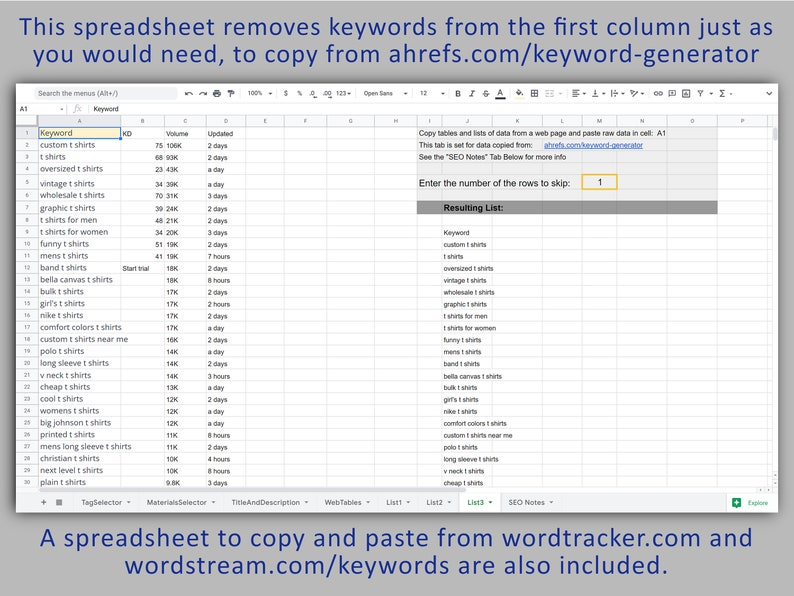Select column D header
This screenshot has height=596, width=794.
[226, 121]
